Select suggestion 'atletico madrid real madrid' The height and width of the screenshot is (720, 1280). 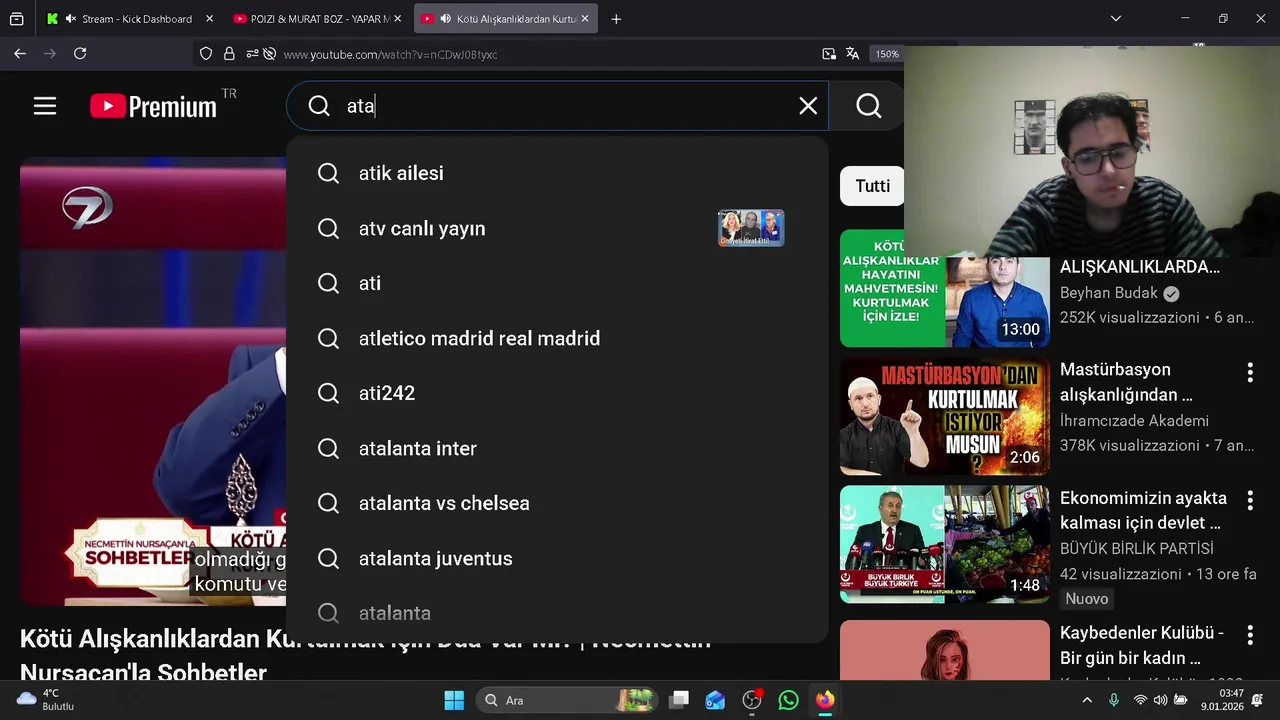(557, 338)
